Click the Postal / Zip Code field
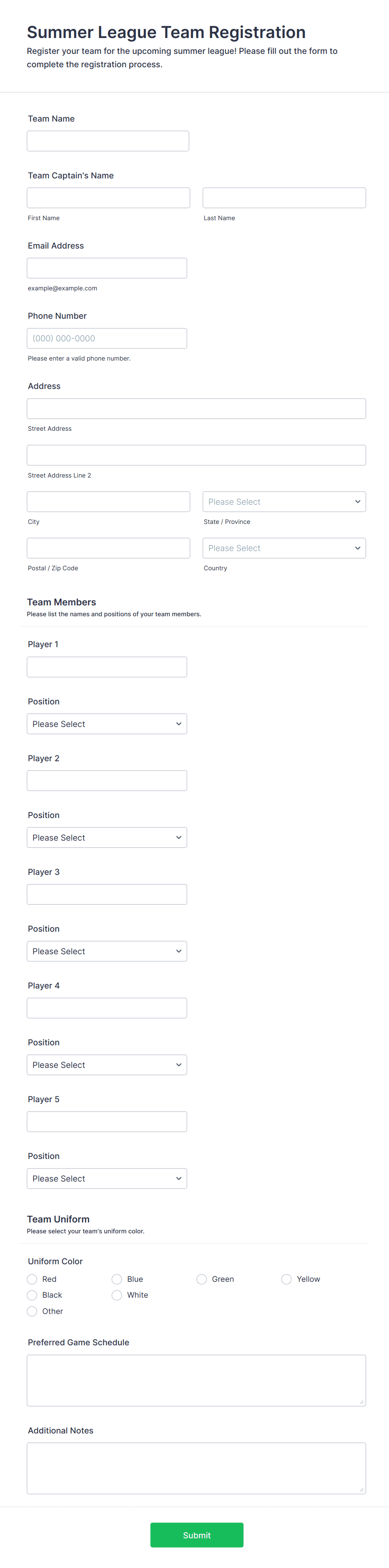This screenshot has width=389, height=1568. click(108, 548)
